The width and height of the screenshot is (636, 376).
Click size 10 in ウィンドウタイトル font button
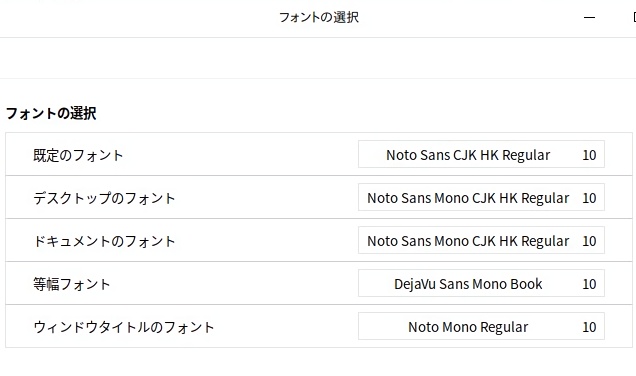589,327
